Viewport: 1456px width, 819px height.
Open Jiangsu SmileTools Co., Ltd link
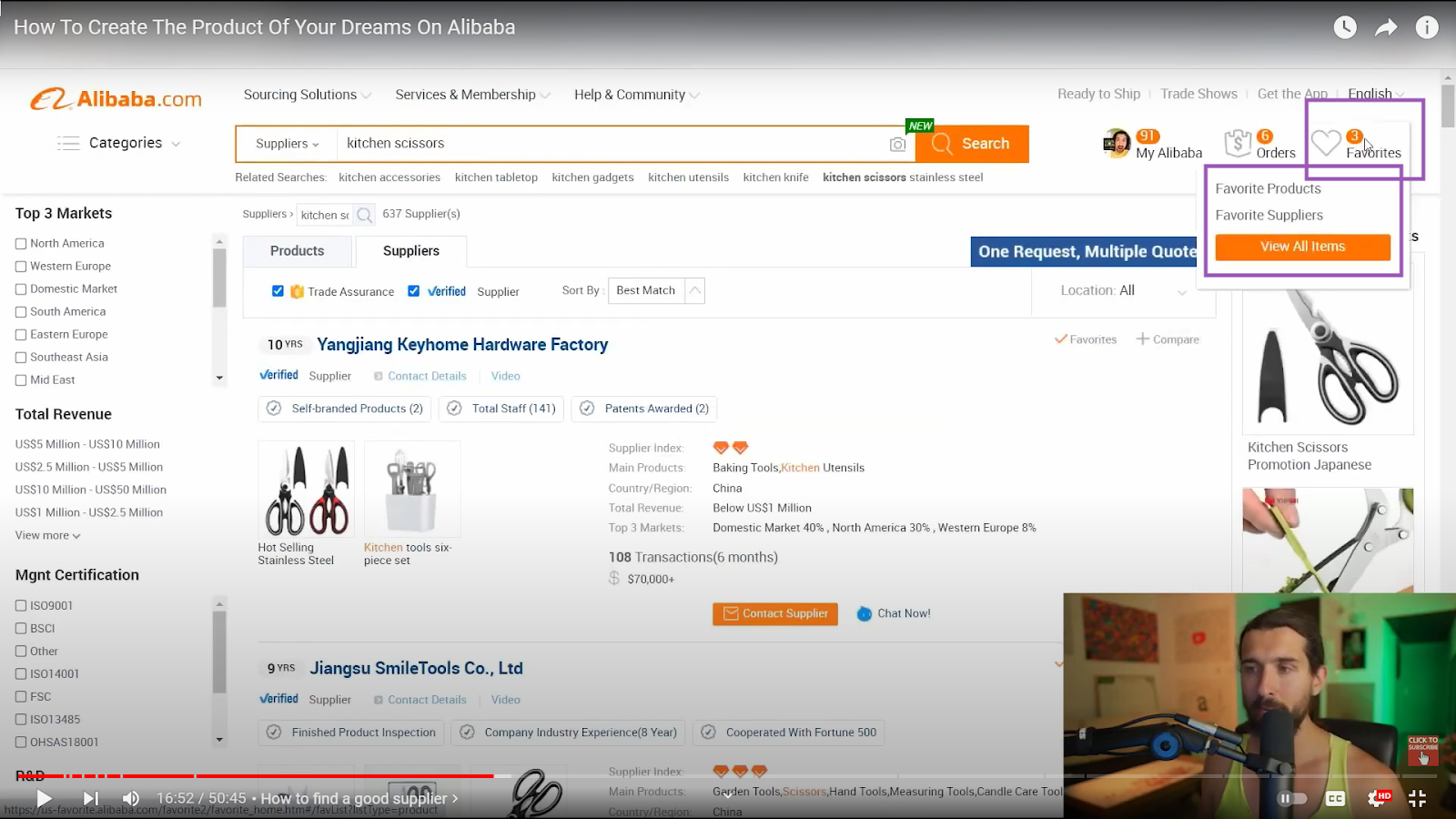pos(416,669)
